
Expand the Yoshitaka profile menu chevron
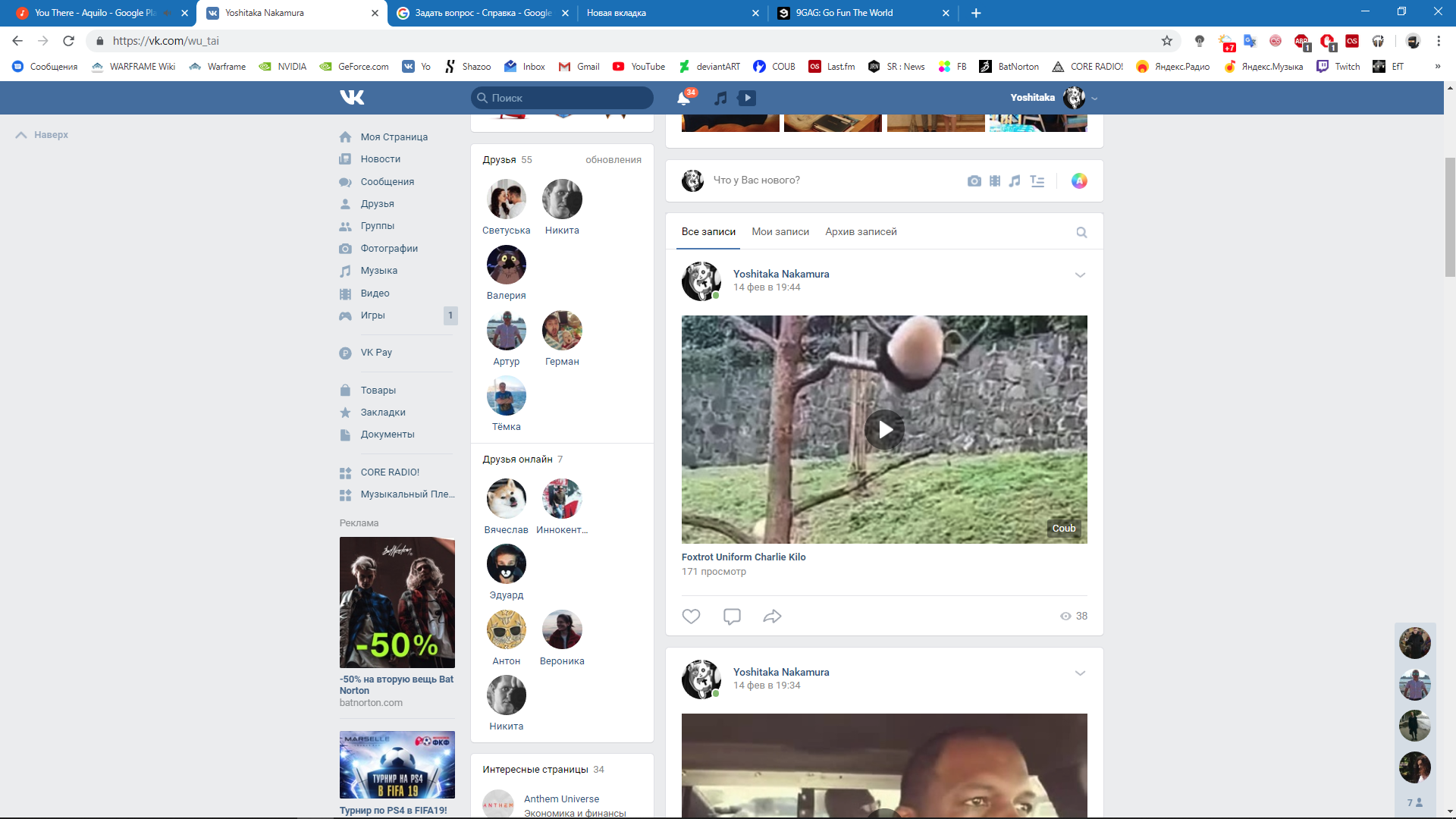(1094, 99)
